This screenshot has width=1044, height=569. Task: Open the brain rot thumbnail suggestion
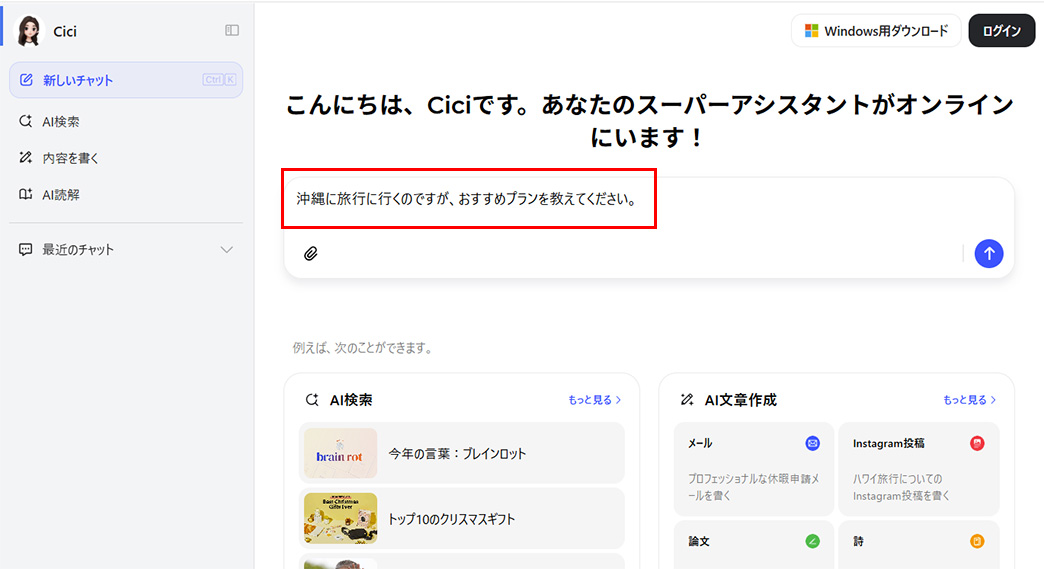340,454
